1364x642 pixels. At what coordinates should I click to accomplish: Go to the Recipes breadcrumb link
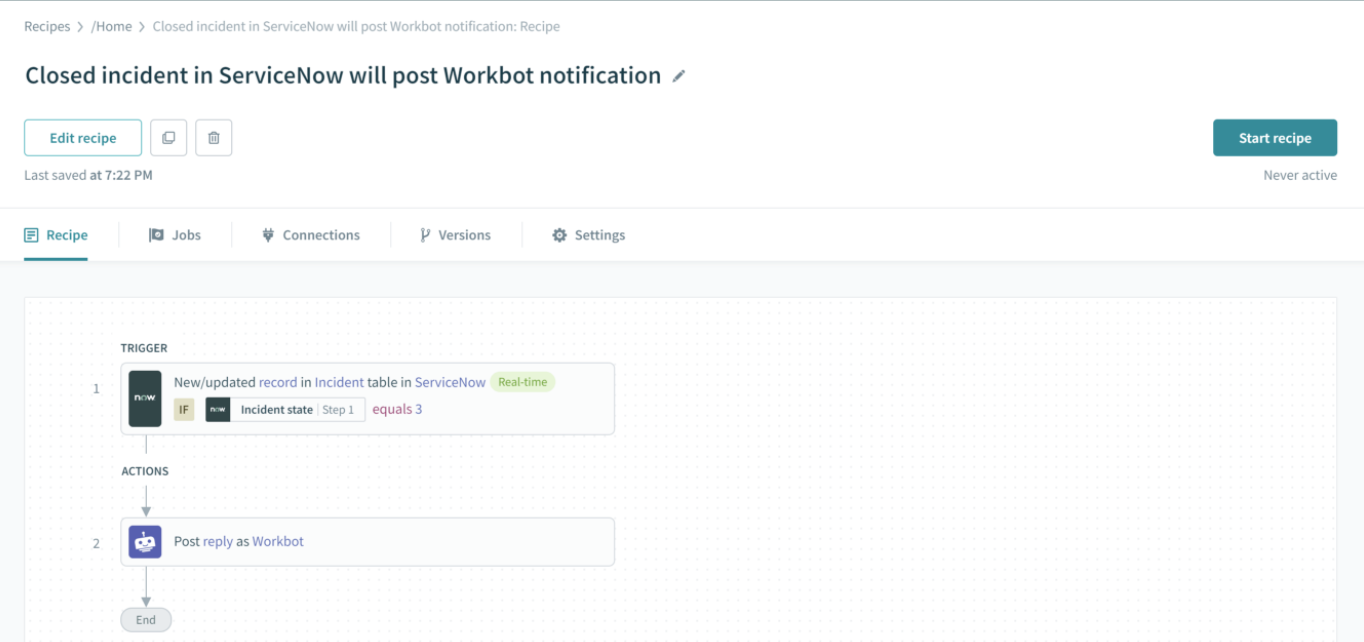pyautogui.click(x=46, y=26)
